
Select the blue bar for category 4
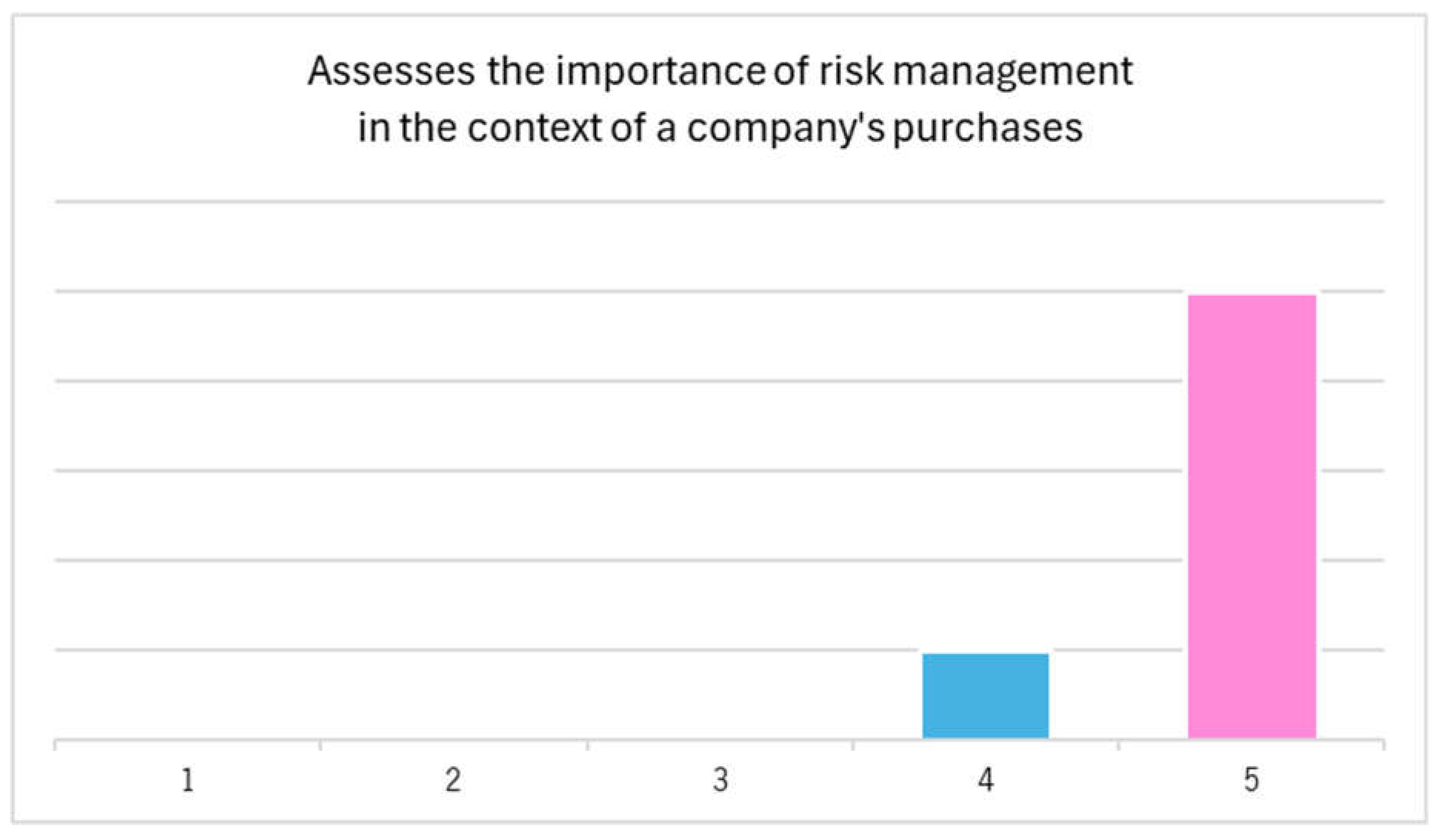(x=985, y=695)
